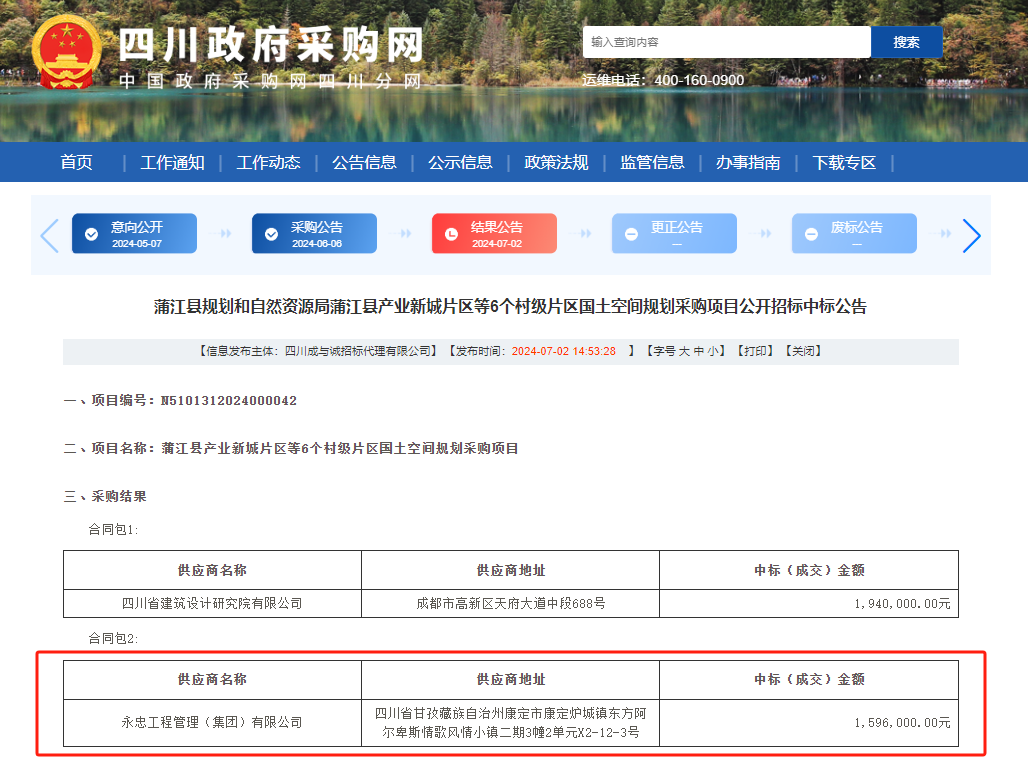Open the 意向公开 timeline step

[134, 234]
